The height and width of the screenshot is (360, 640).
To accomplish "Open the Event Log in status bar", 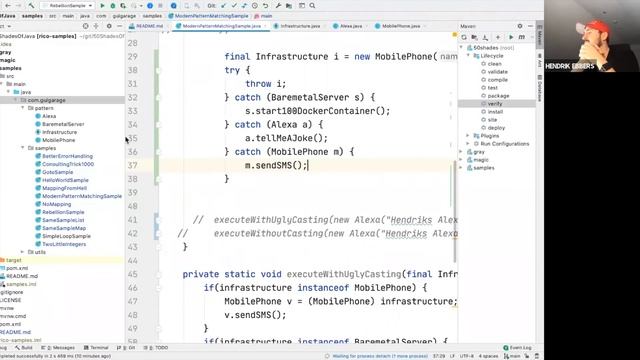I will tap(517, 347).
